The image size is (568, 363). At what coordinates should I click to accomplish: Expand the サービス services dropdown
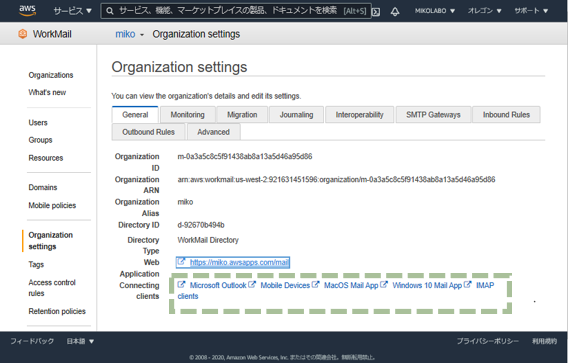72,11
